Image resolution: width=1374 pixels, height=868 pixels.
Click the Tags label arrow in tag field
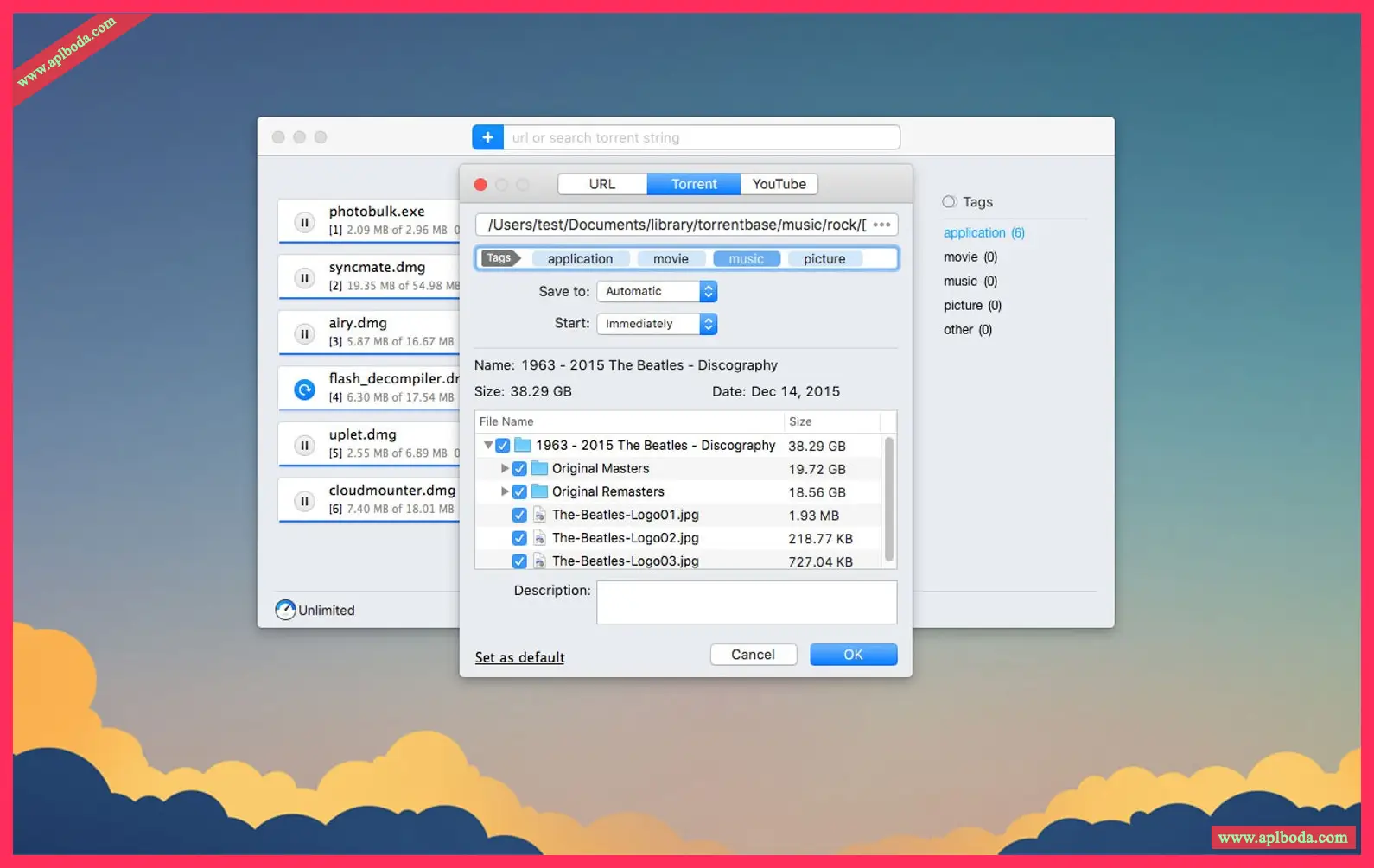pos(500,258)
